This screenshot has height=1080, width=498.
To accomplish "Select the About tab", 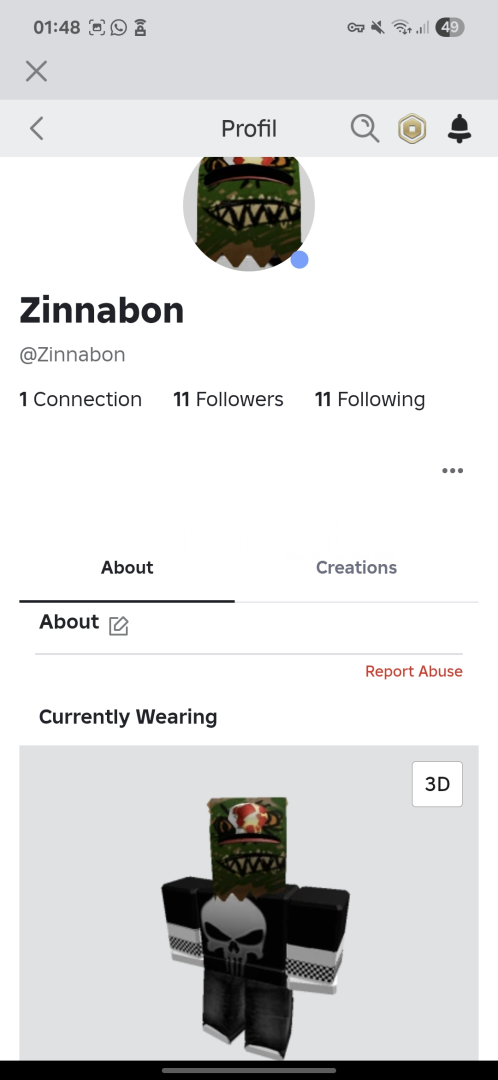I will (x=127, y=568).
